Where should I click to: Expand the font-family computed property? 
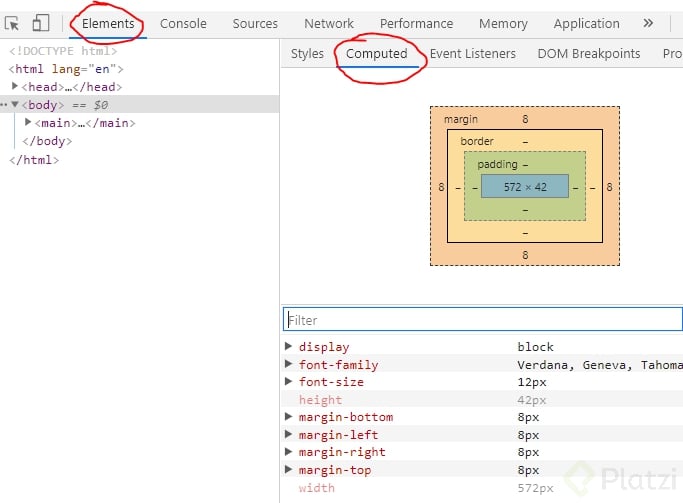click(x=289, y=364)
